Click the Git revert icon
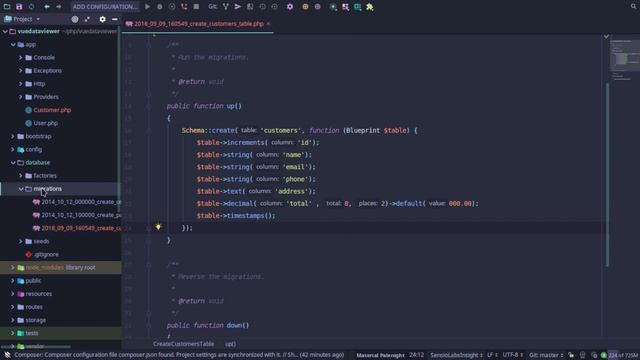Viewport: 640px width, 360px height. click(x=274, y=7)
